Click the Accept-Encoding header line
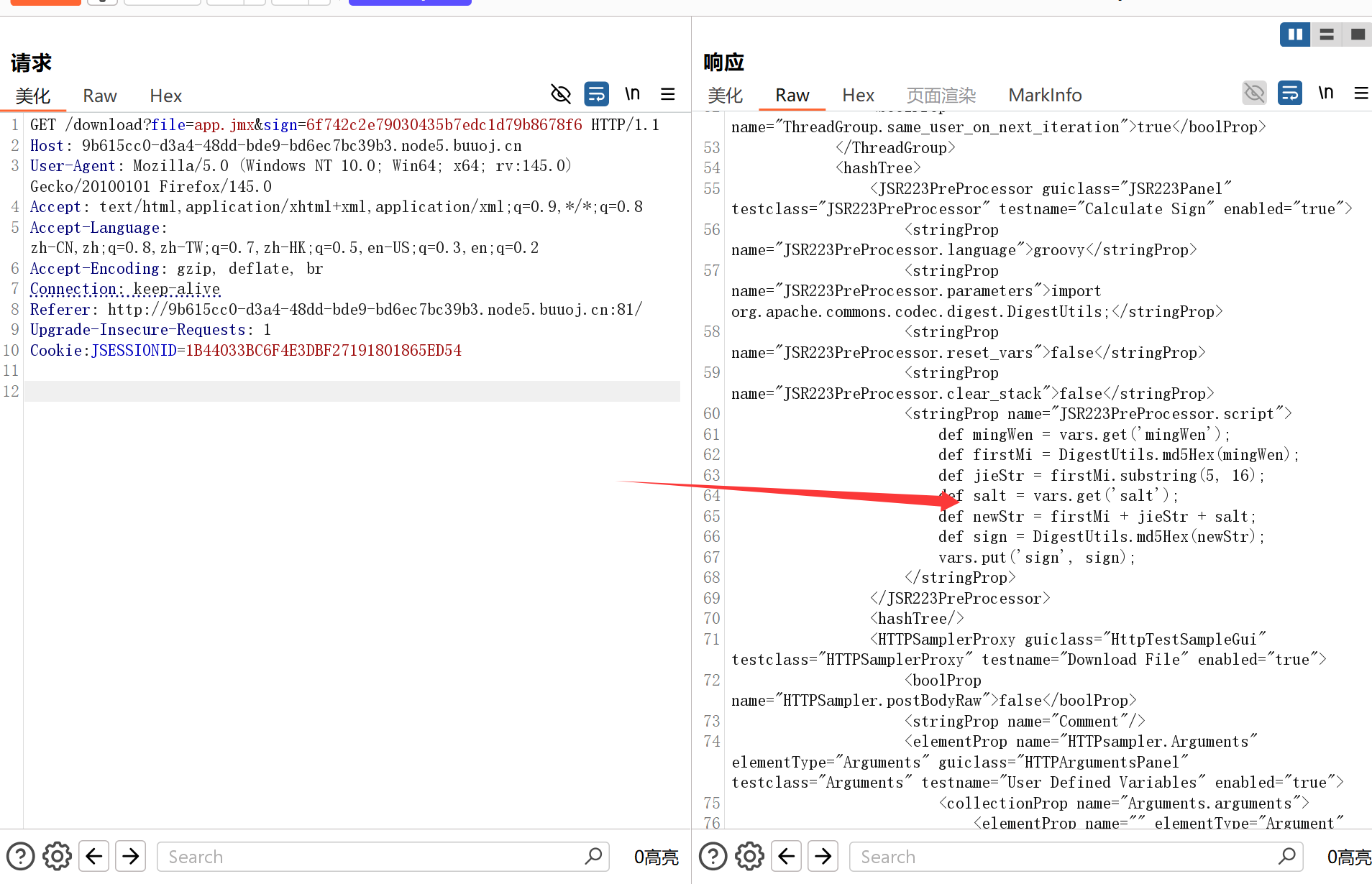This screenshot has width=1372, height=884. pyautogui.click(x=177, y=269)
